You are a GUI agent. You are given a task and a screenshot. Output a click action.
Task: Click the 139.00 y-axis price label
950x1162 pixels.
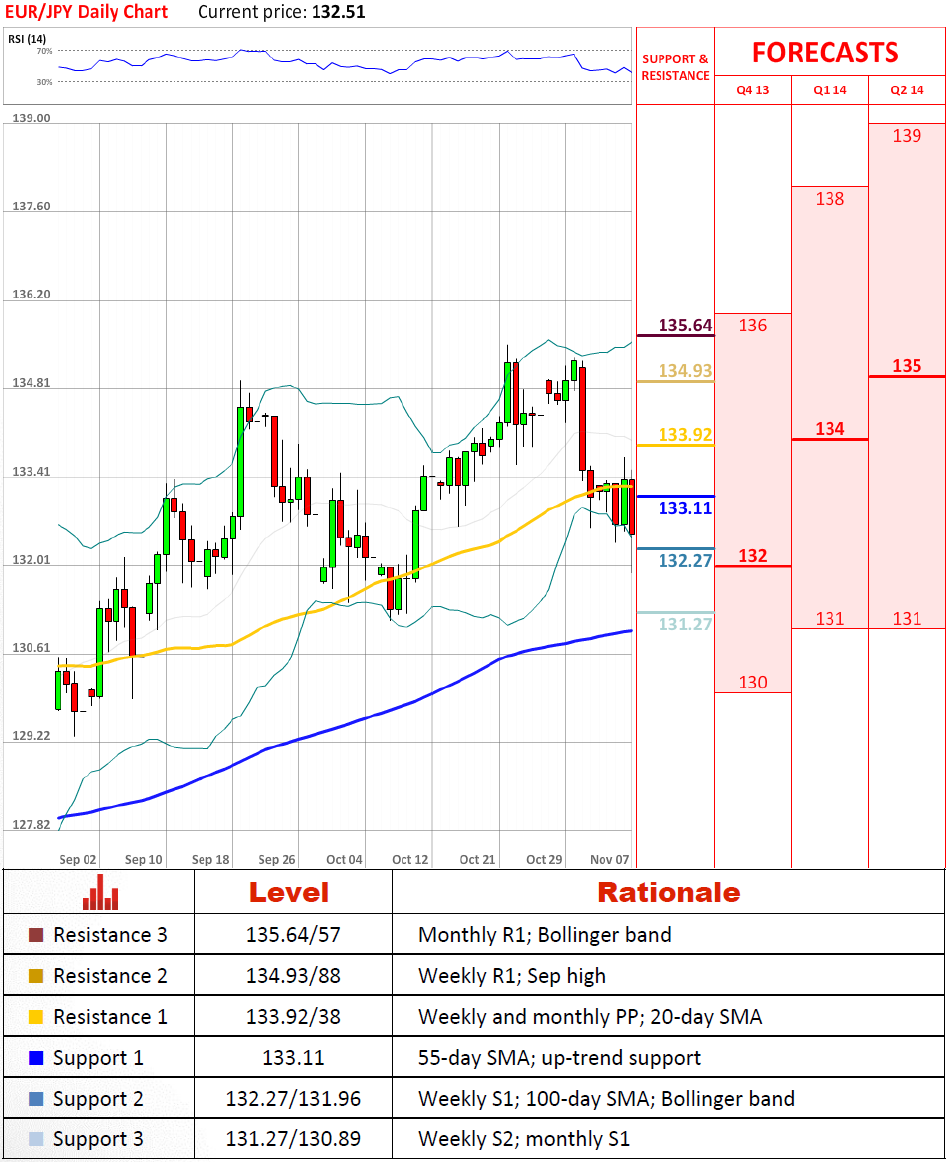pos(31,118)
